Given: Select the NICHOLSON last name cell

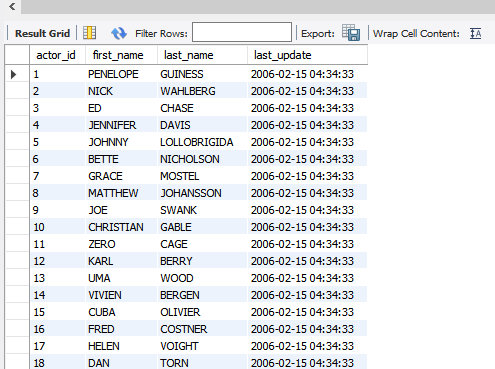Looking at the screenshot, I should pyautogui.click(x=202, y=159).
